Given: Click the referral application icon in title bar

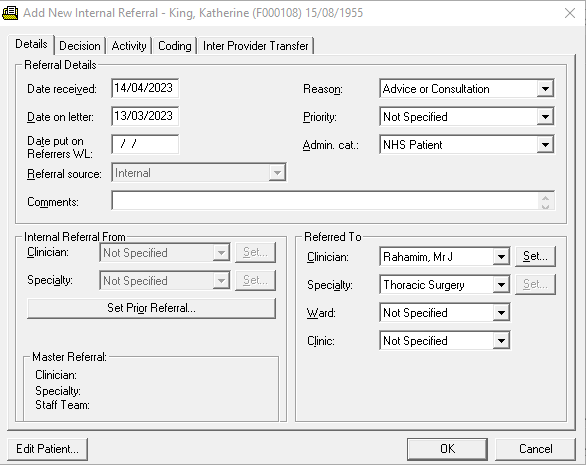Looking at the screenshot, I should [10, 13].
